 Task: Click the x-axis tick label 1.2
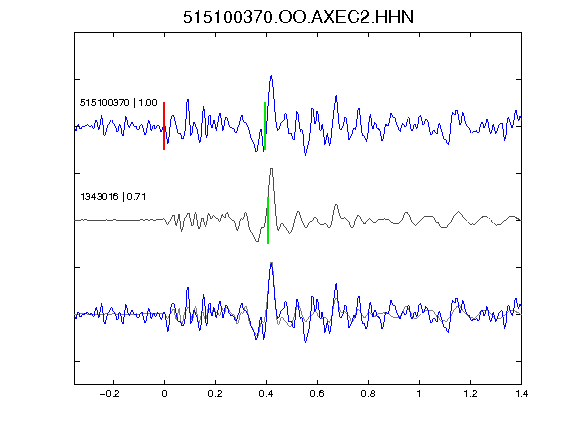tap(470, 394)
